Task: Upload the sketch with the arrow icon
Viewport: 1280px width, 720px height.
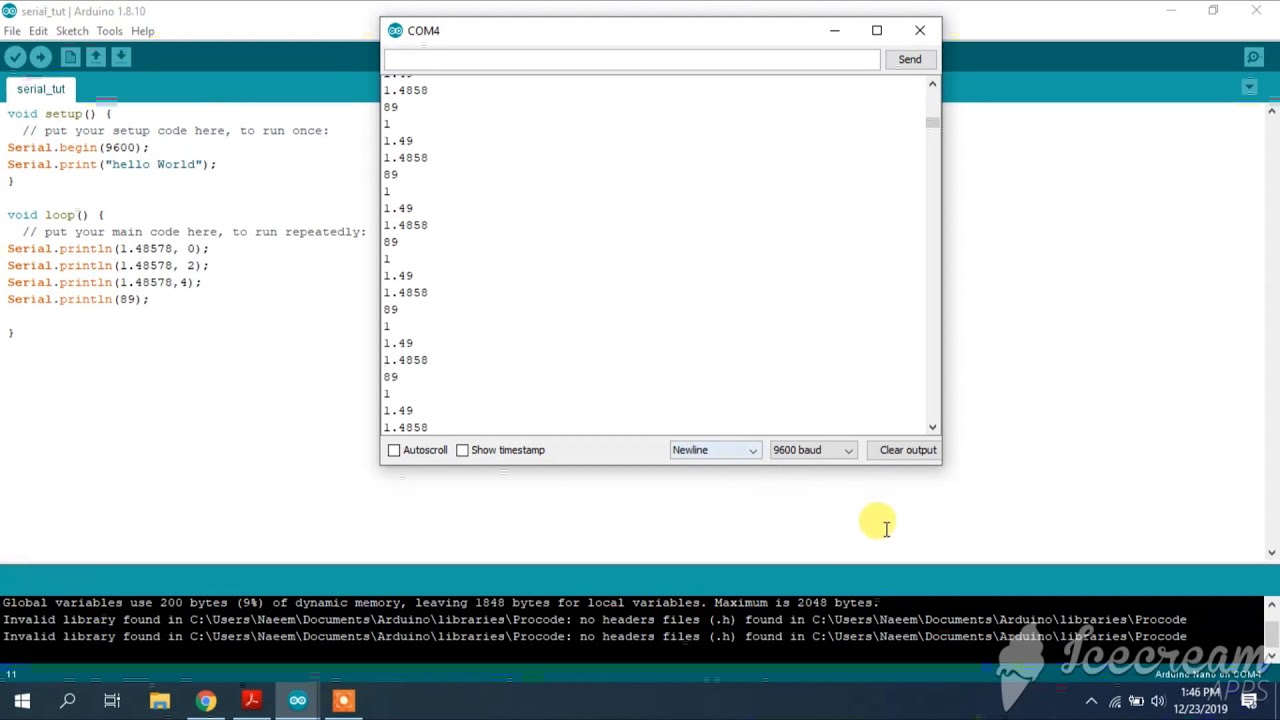Action: click(x=41, y=58)
